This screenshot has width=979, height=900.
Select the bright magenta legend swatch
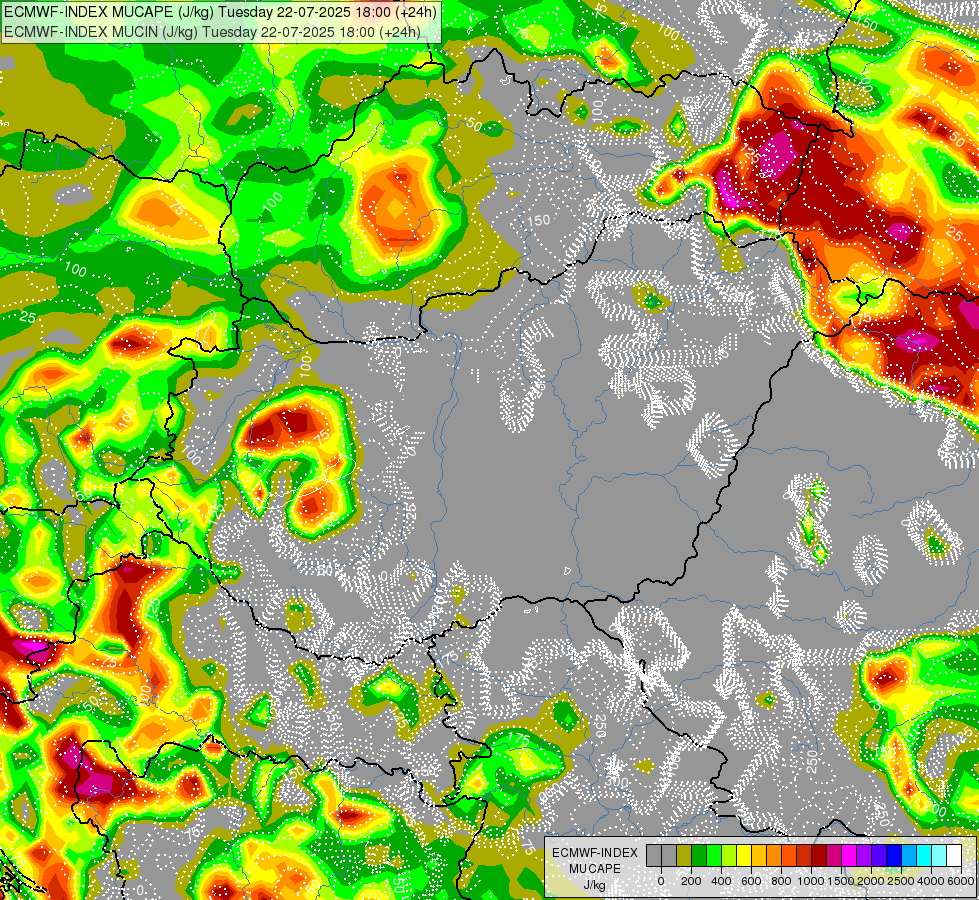849,856
